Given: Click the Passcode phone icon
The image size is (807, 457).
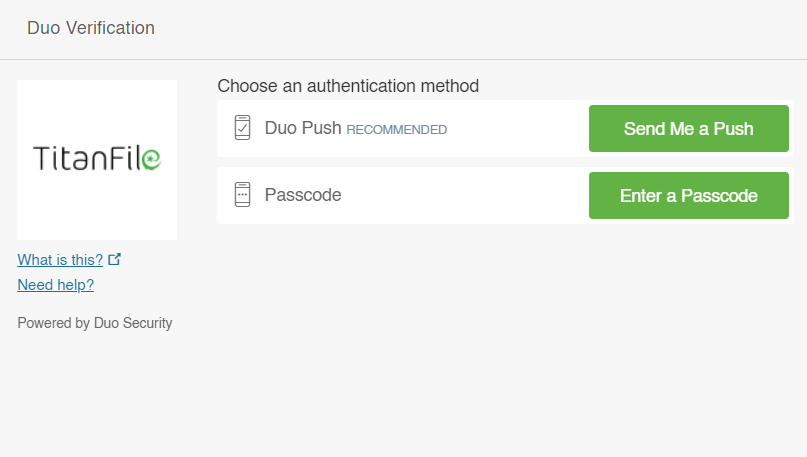Looking at the screenshot, I should point(242,195).
